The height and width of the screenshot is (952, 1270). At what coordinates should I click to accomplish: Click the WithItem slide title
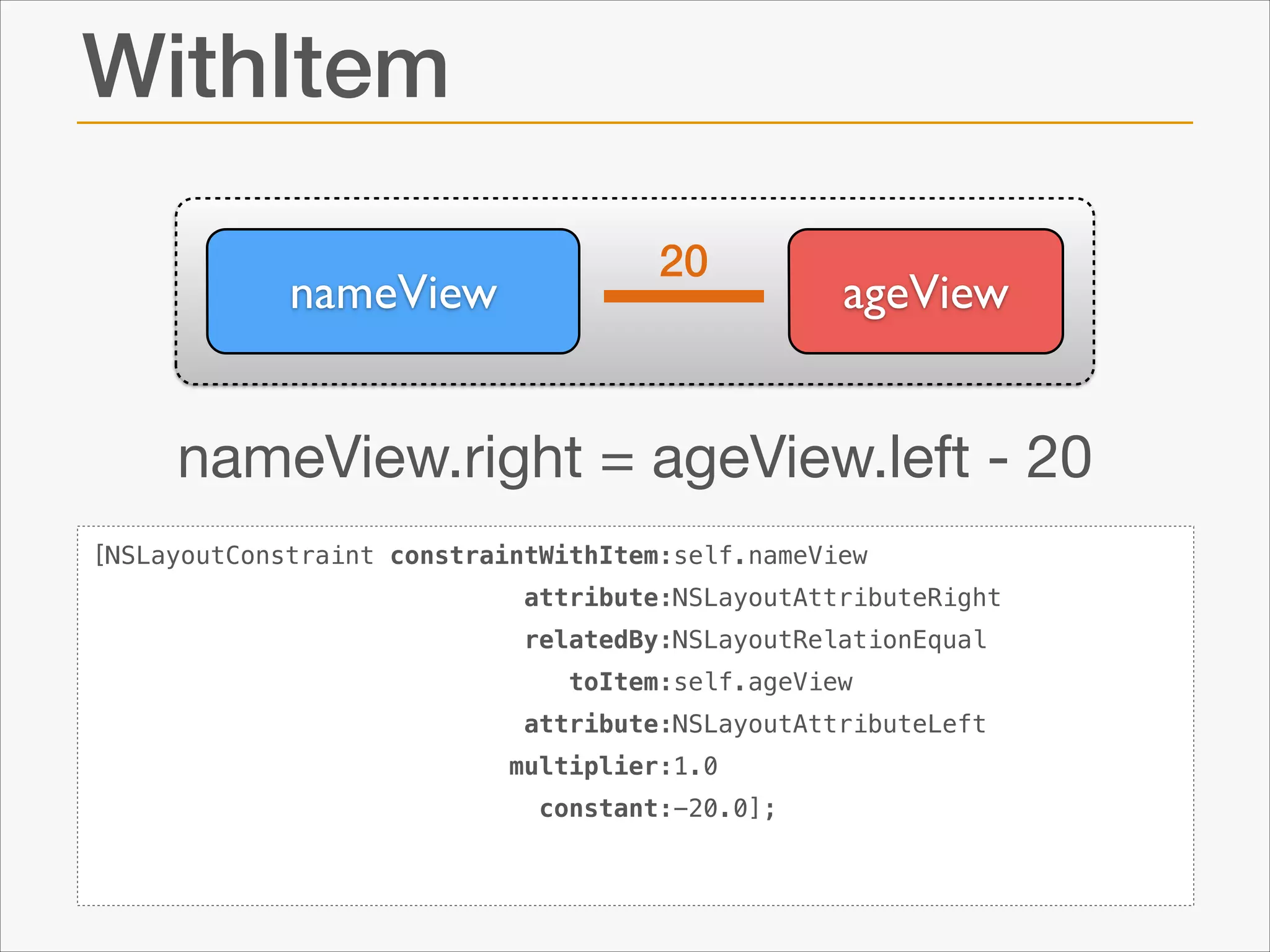coord(265,66)
